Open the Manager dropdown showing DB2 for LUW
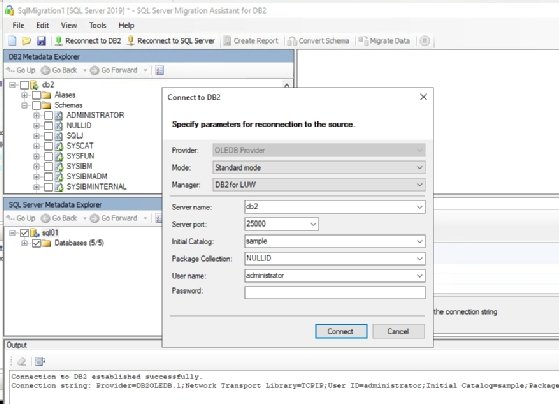Screen dimensions: 559x404 point(319,185)
